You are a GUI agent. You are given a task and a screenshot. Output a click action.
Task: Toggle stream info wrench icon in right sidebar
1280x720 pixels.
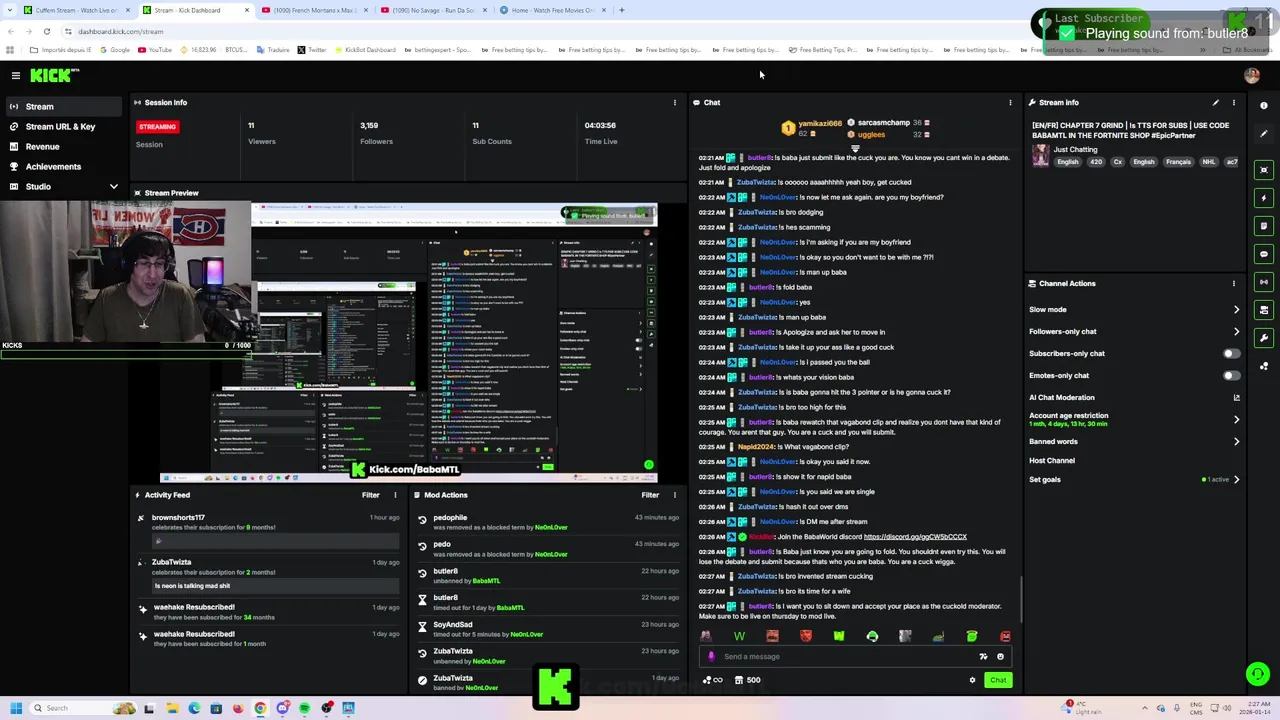pos(1264,337)
